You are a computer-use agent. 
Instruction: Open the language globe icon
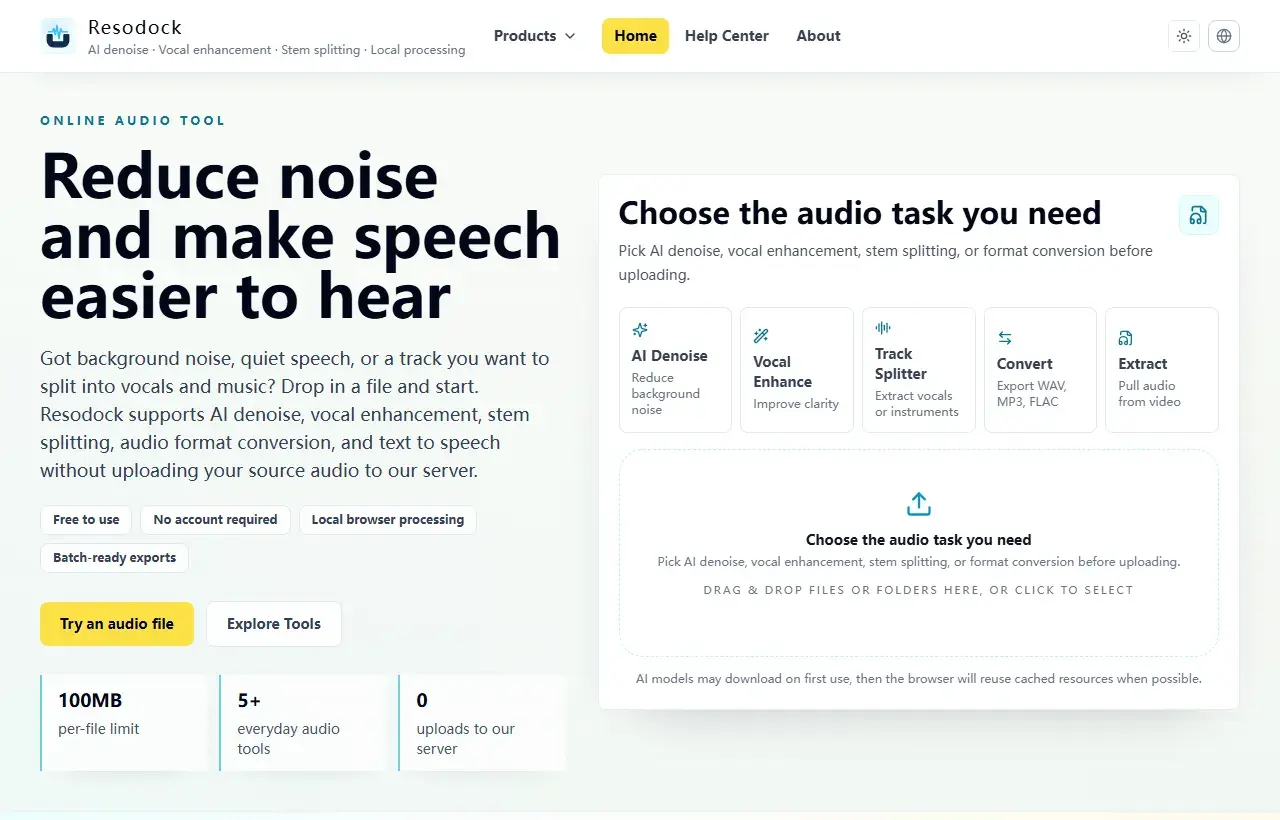point(1224,36)
